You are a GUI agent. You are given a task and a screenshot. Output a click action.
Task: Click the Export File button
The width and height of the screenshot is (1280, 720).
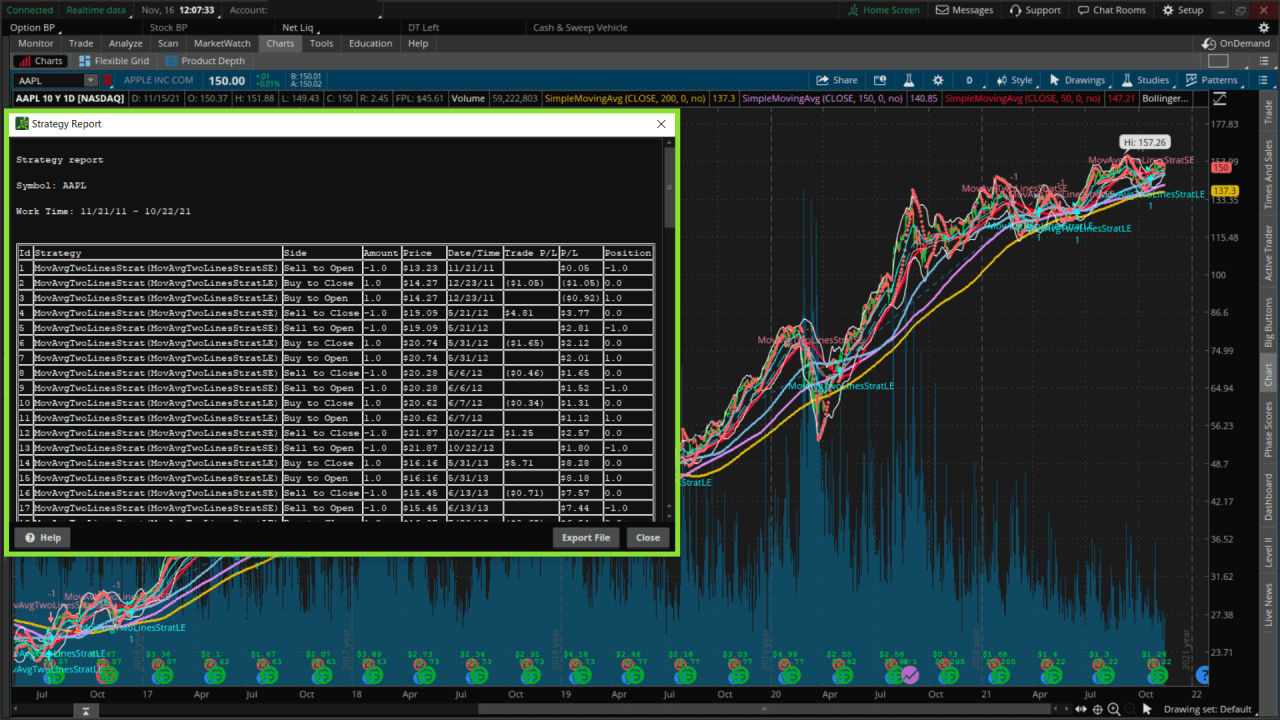(x=586, y=537)
